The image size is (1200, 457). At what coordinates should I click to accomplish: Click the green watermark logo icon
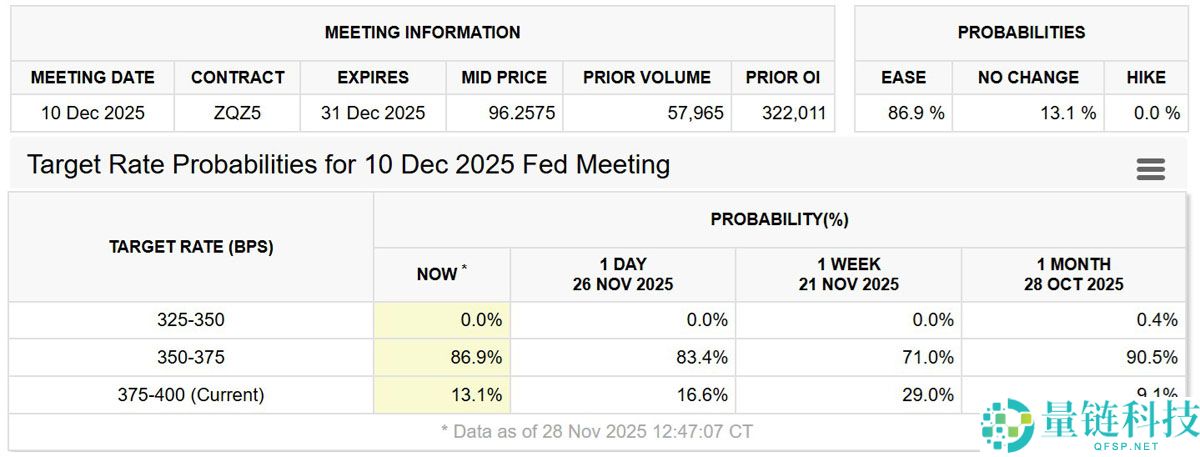pyautogui.click(x=1006, y=425)
